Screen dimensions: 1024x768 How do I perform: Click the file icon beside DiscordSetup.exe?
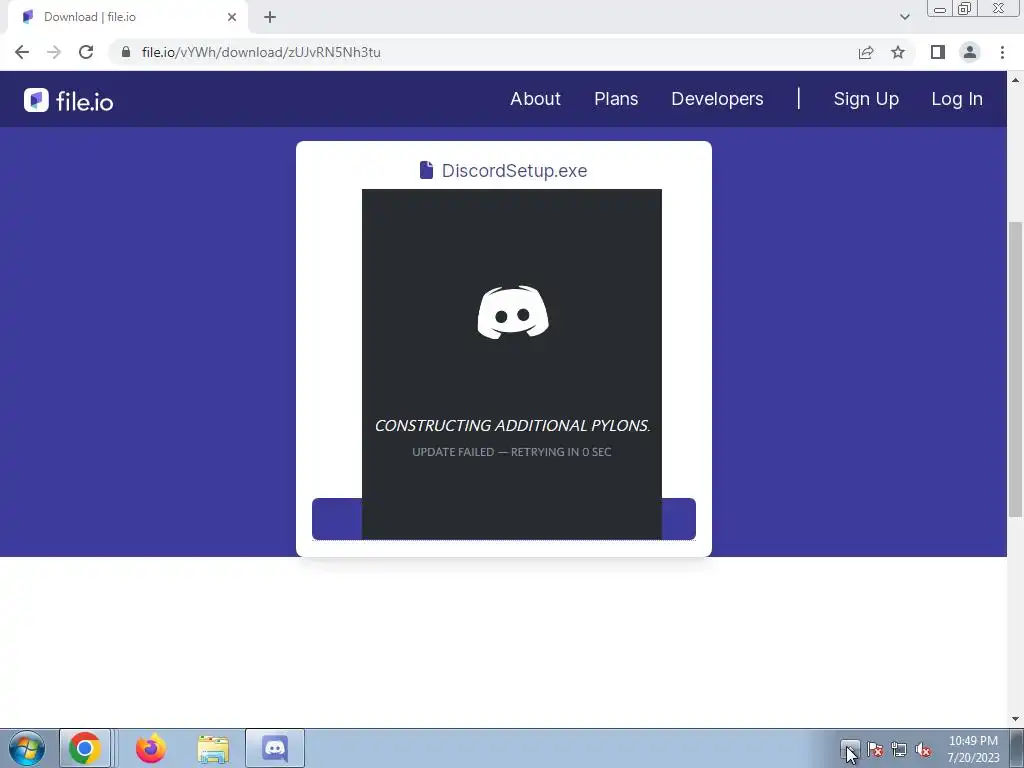[426, 170]
